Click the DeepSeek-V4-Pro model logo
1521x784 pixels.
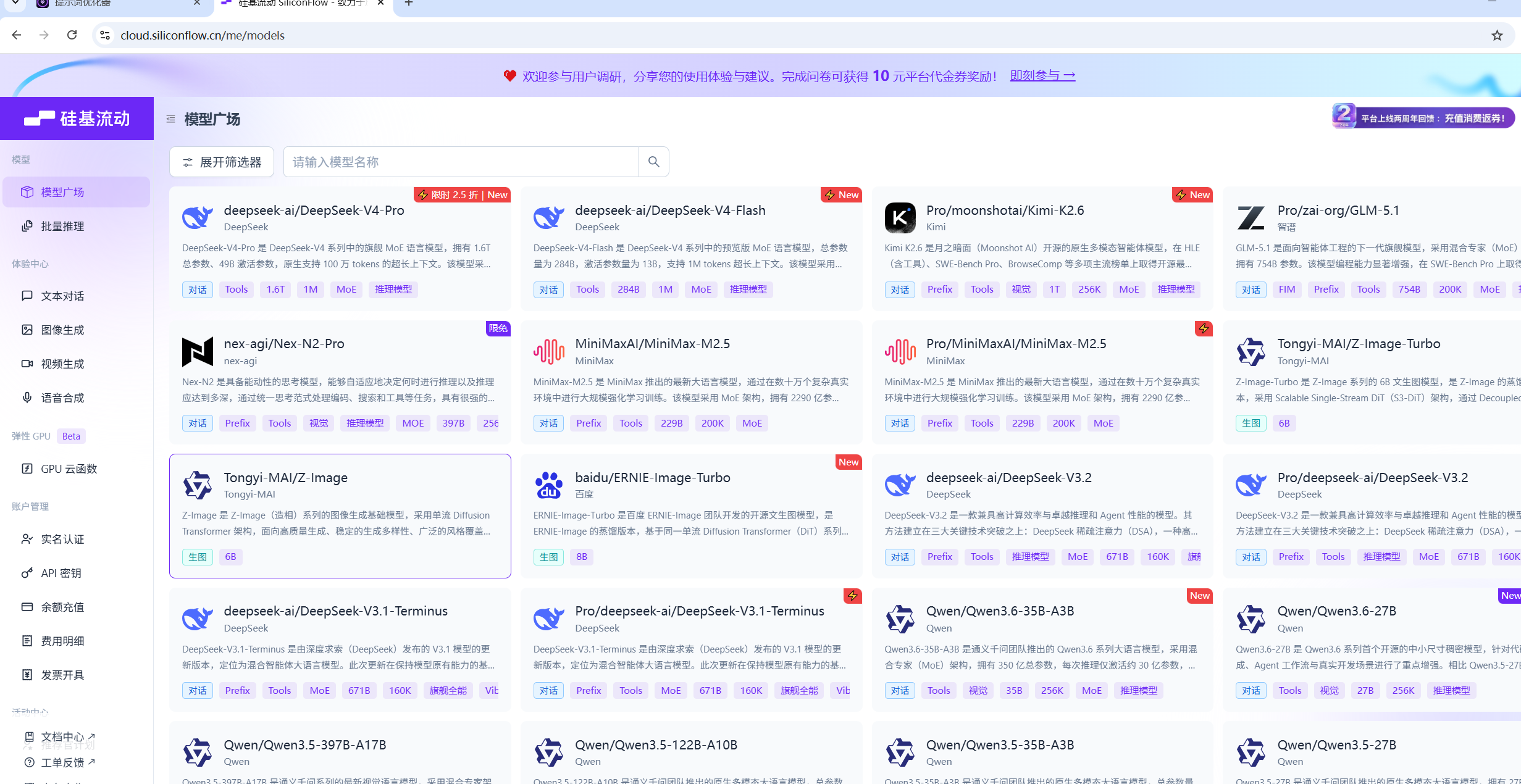(198, 218)
